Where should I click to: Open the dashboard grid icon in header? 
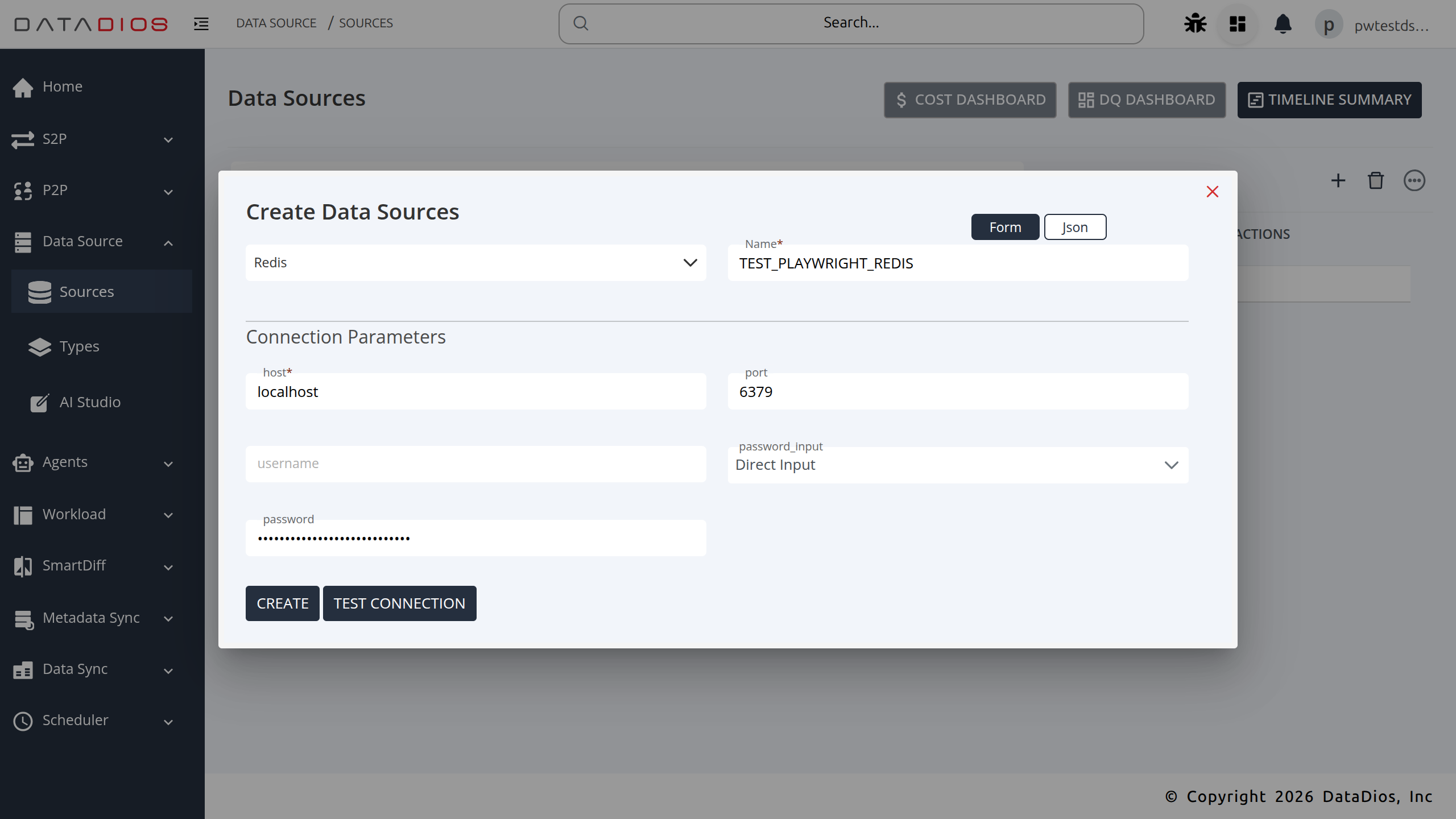(1238, 24)
